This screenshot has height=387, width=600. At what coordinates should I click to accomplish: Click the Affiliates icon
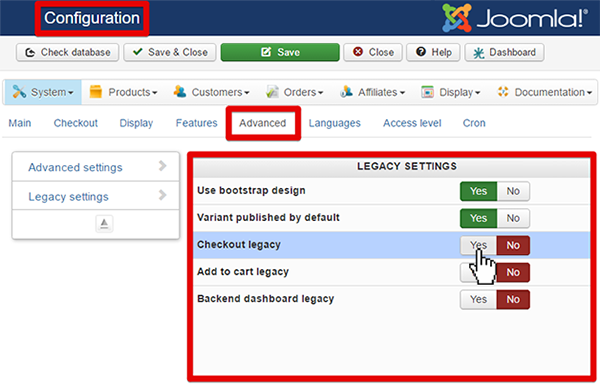coord(347,91)
